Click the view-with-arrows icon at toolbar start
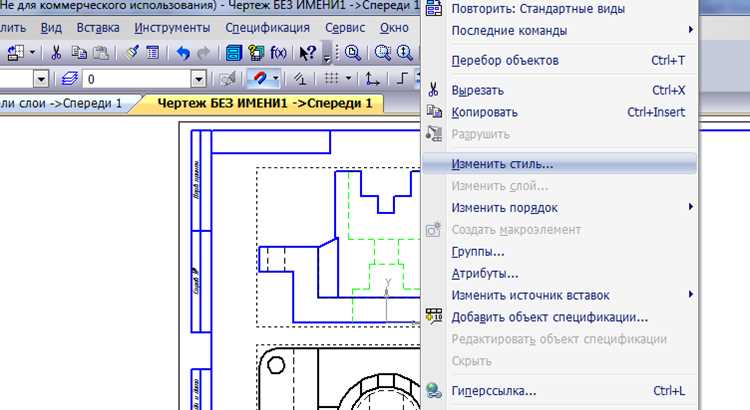 click(x=15, y=53)
